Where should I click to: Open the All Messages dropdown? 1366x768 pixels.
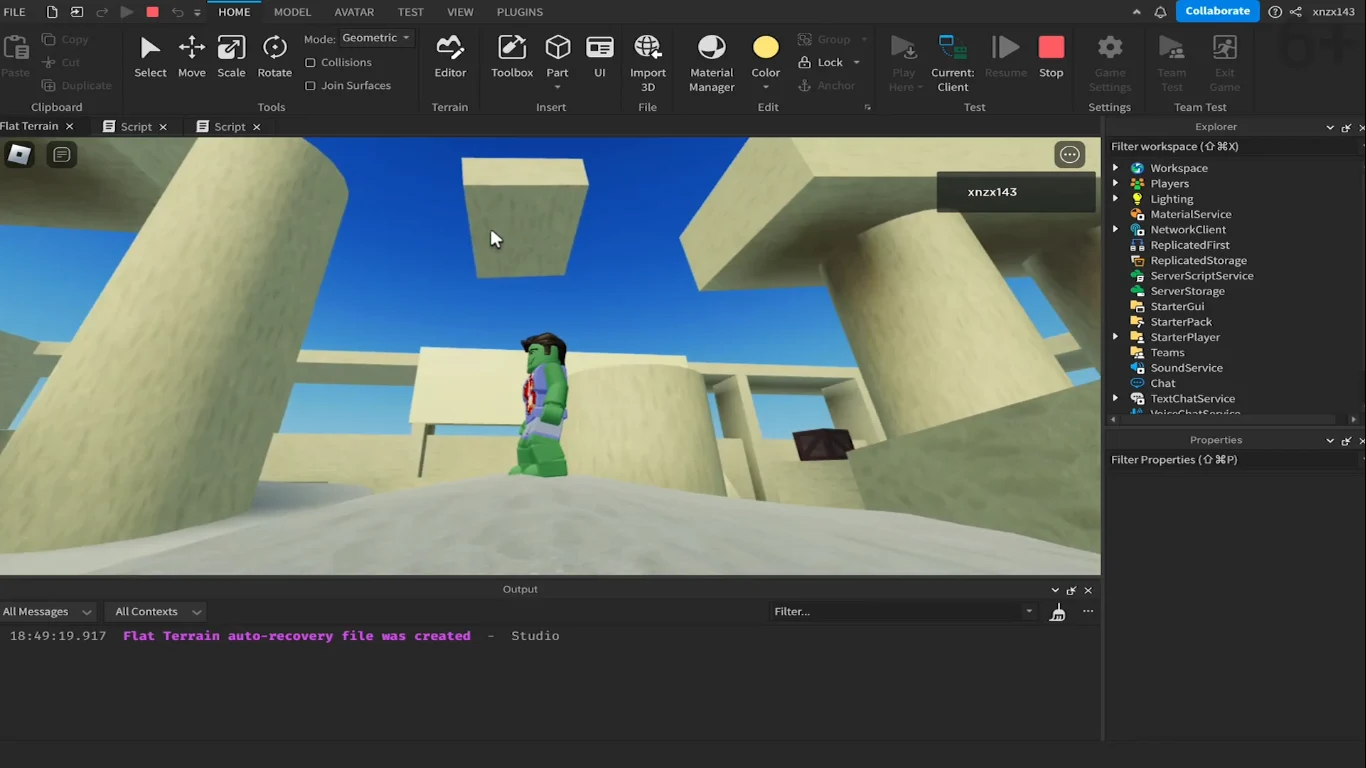coord(46,611)
